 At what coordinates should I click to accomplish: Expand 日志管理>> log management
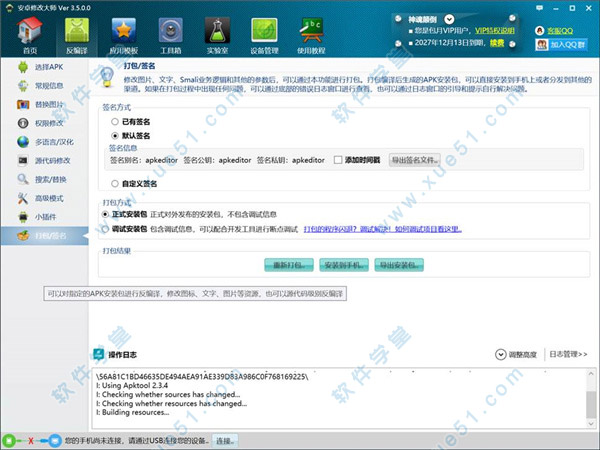point(568,354)
